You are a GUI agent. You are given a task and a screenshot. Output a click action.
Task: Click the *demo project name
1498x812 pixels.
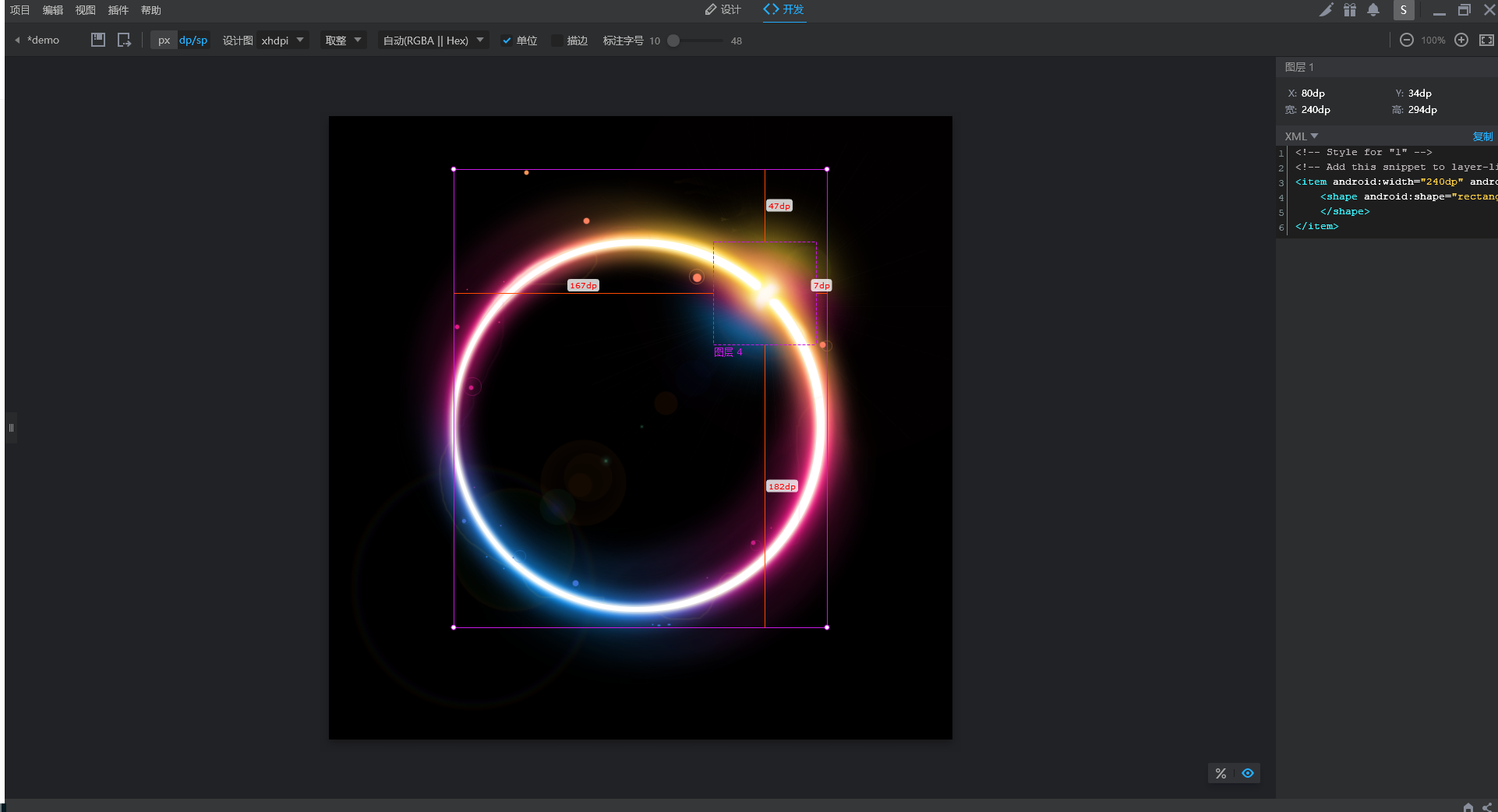(x=43, y=41)
